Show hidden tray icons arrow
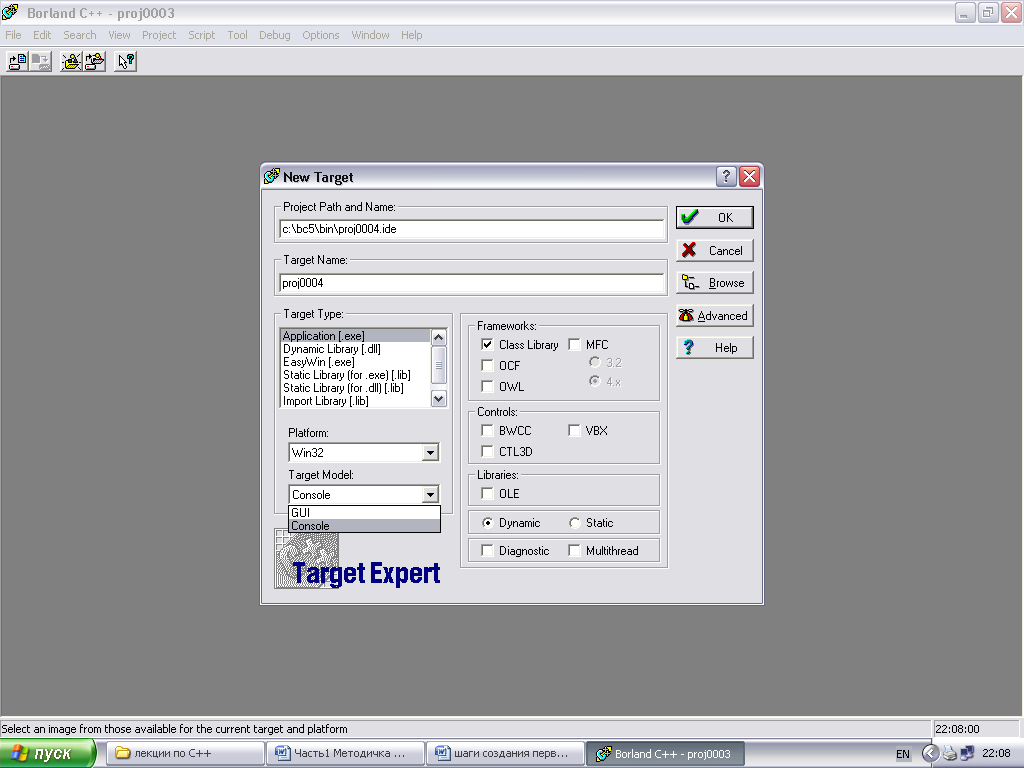1024x768 pixels. point(930,754)
